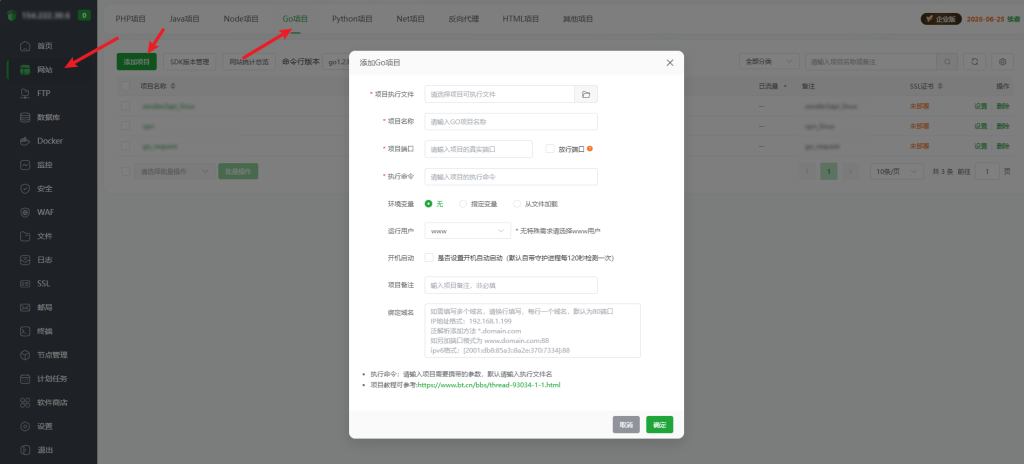The height and width of the screenshot is (464, 1024).
Task: Open 计划任务 scheduled tasks in the sidebar
Action: [52, 378]
